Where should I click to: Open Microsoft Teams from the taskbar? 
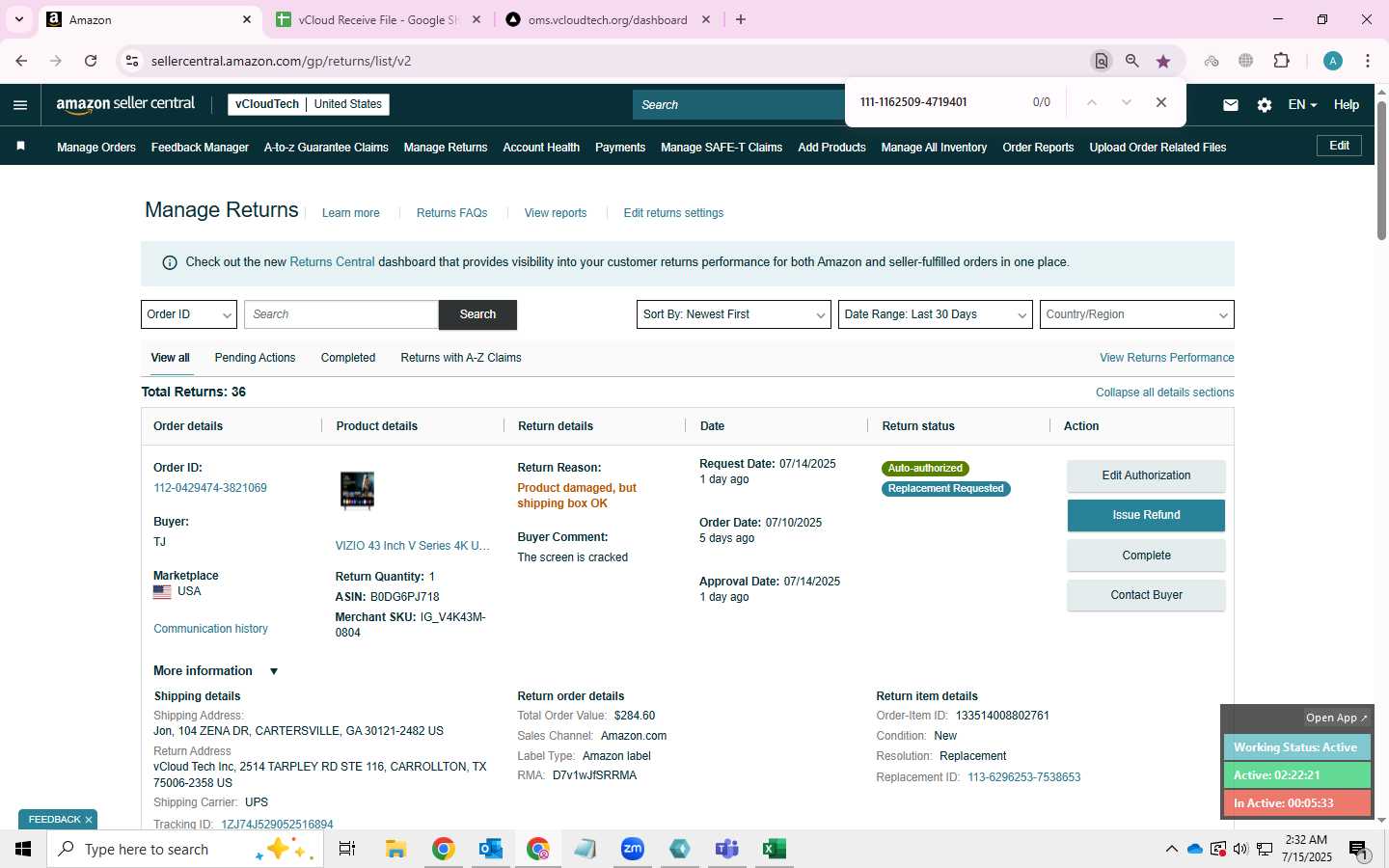(x=726, y=849)
